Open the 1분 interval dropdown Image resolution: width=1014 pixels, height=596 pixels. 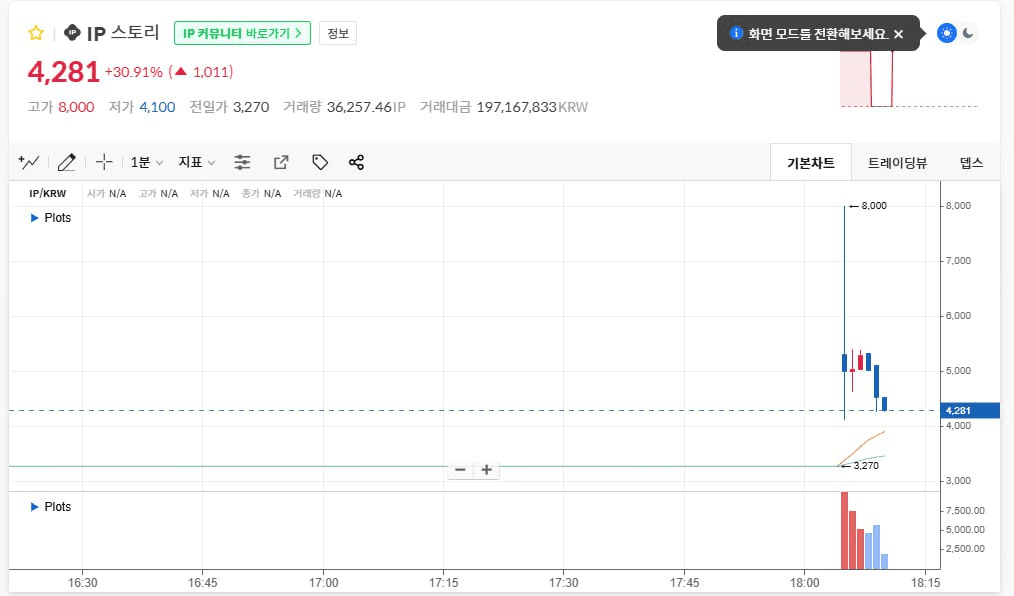coord(146,162)
